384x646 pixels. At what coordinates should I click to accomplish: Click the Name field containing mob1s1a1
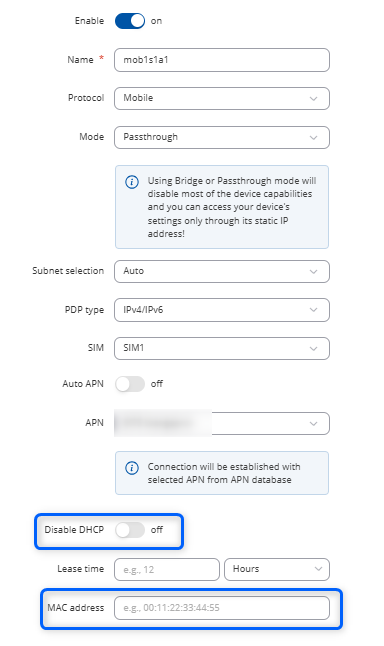click(x=222, y=60)
